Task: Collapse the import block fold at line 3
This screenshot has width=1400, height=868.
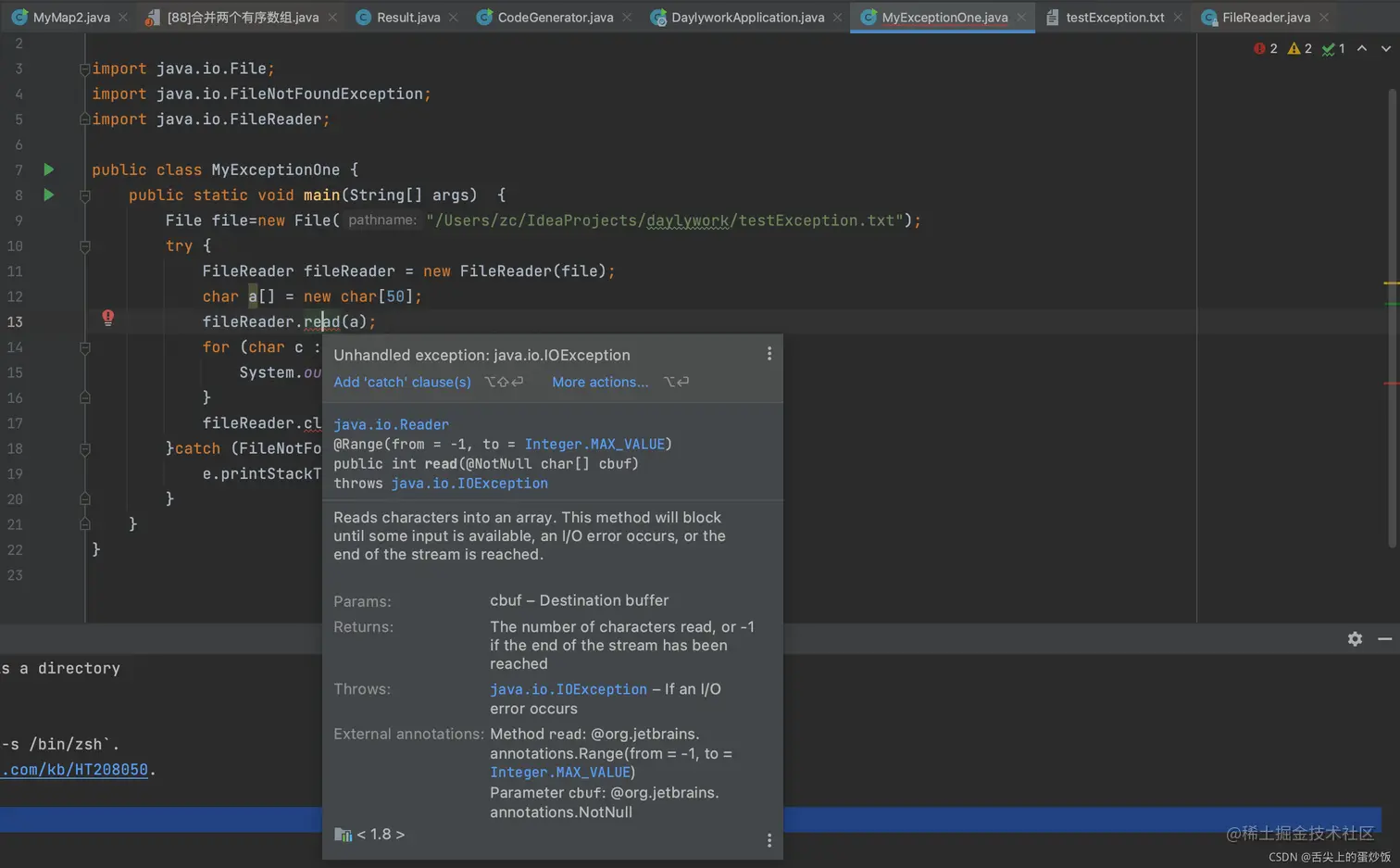Action: pyautogui.click(x=85, y=69)
